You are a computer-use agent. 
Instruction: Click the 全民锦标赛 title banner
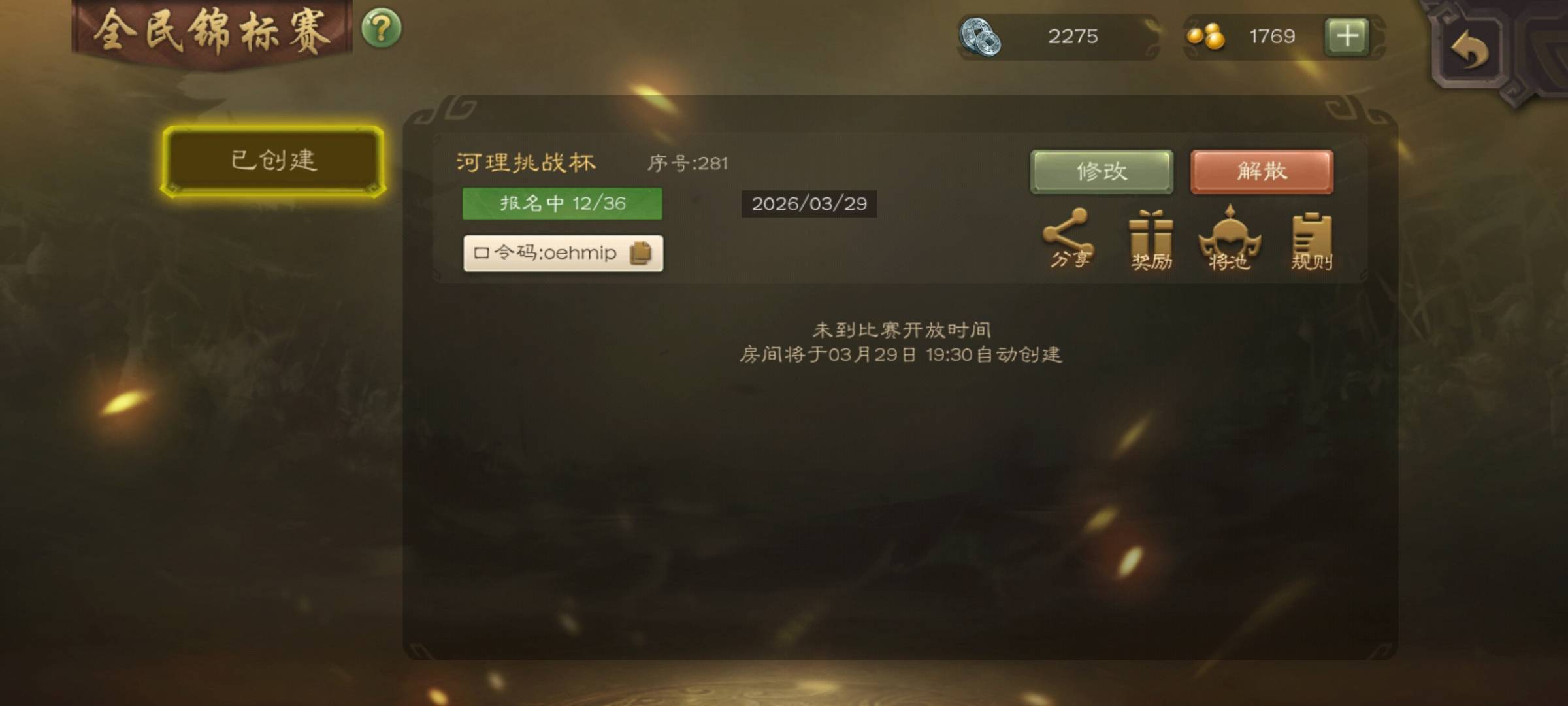pos(212,33)
